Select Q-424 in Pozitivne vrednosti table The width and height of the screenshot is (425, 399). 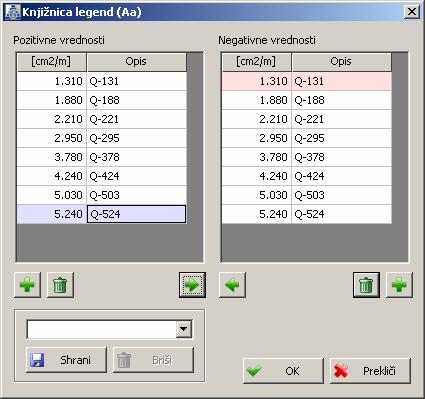[x=137, y=176]
